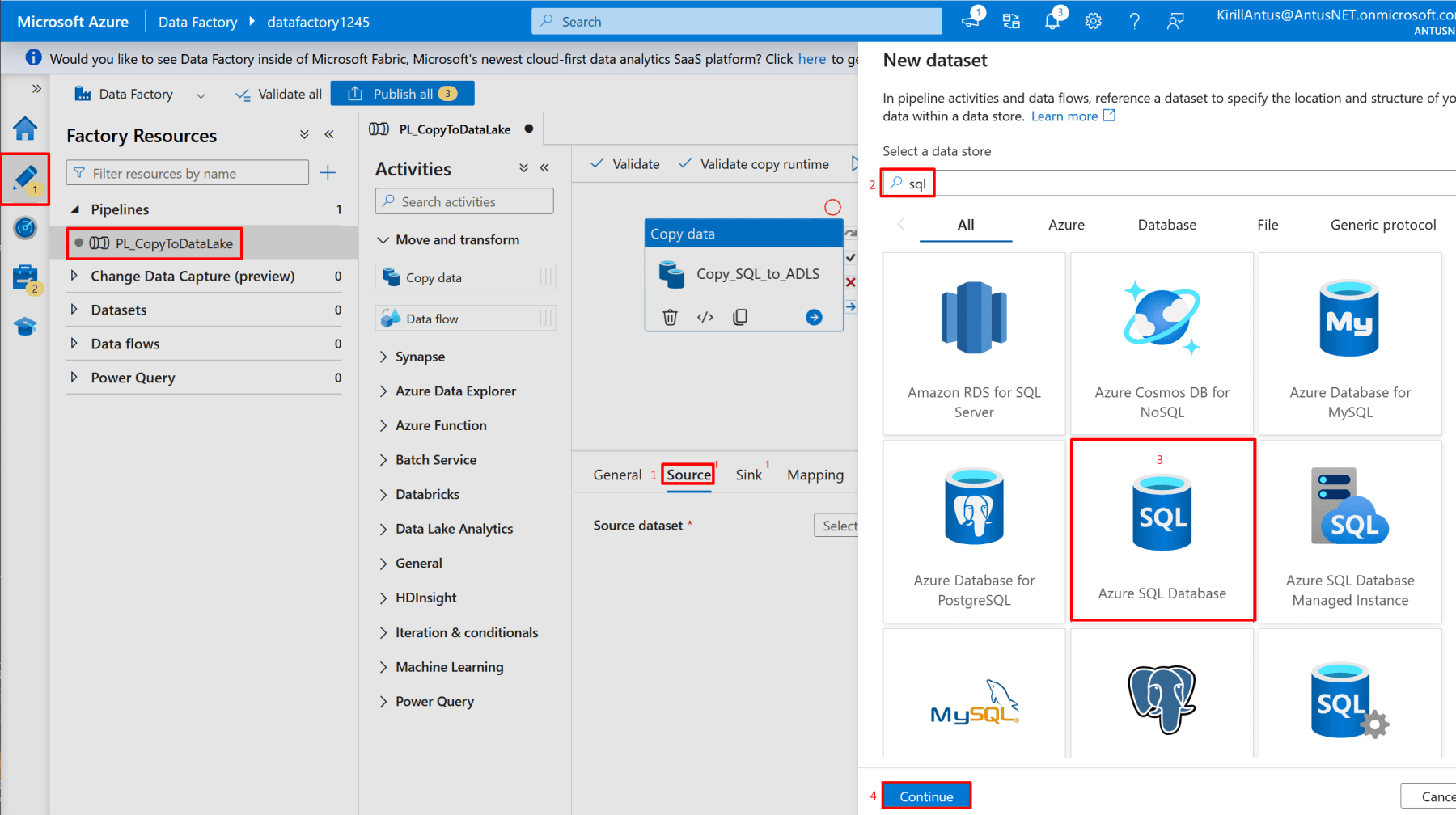Open the Monitor gauge icon in sidebar

pos(25,228)
